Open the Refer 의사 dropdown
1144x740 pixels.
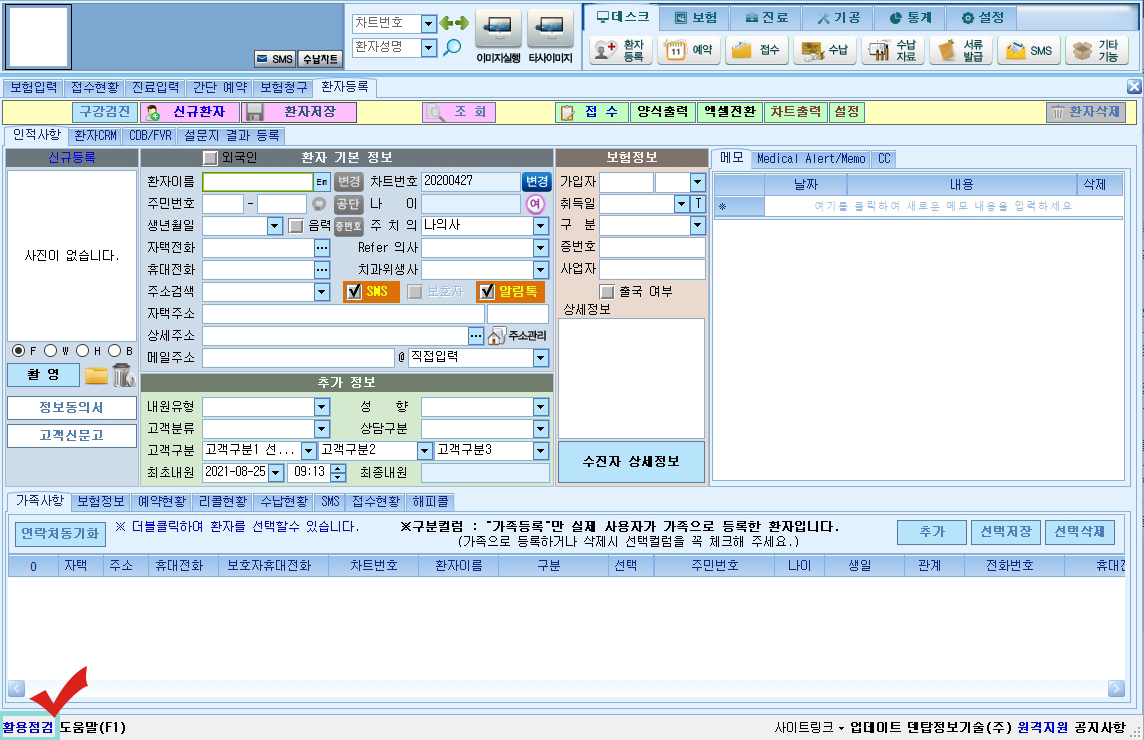541,248
